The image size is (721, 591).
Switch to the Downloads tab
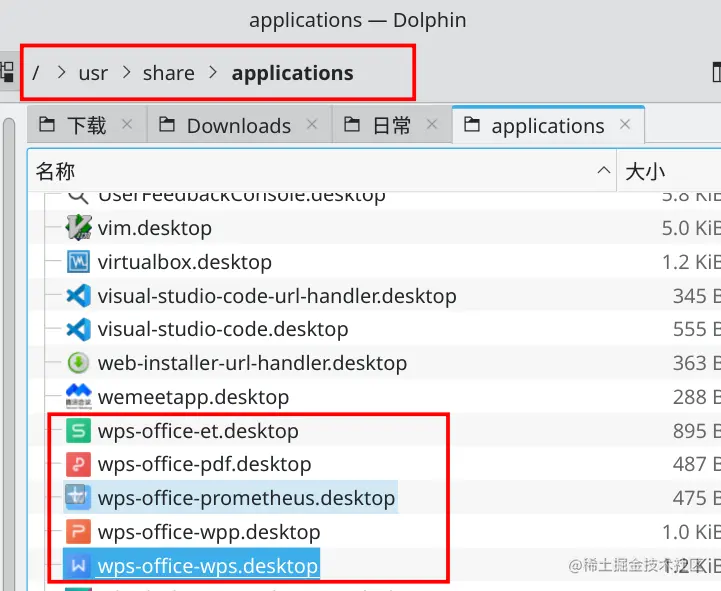click(x=238, y=126)
